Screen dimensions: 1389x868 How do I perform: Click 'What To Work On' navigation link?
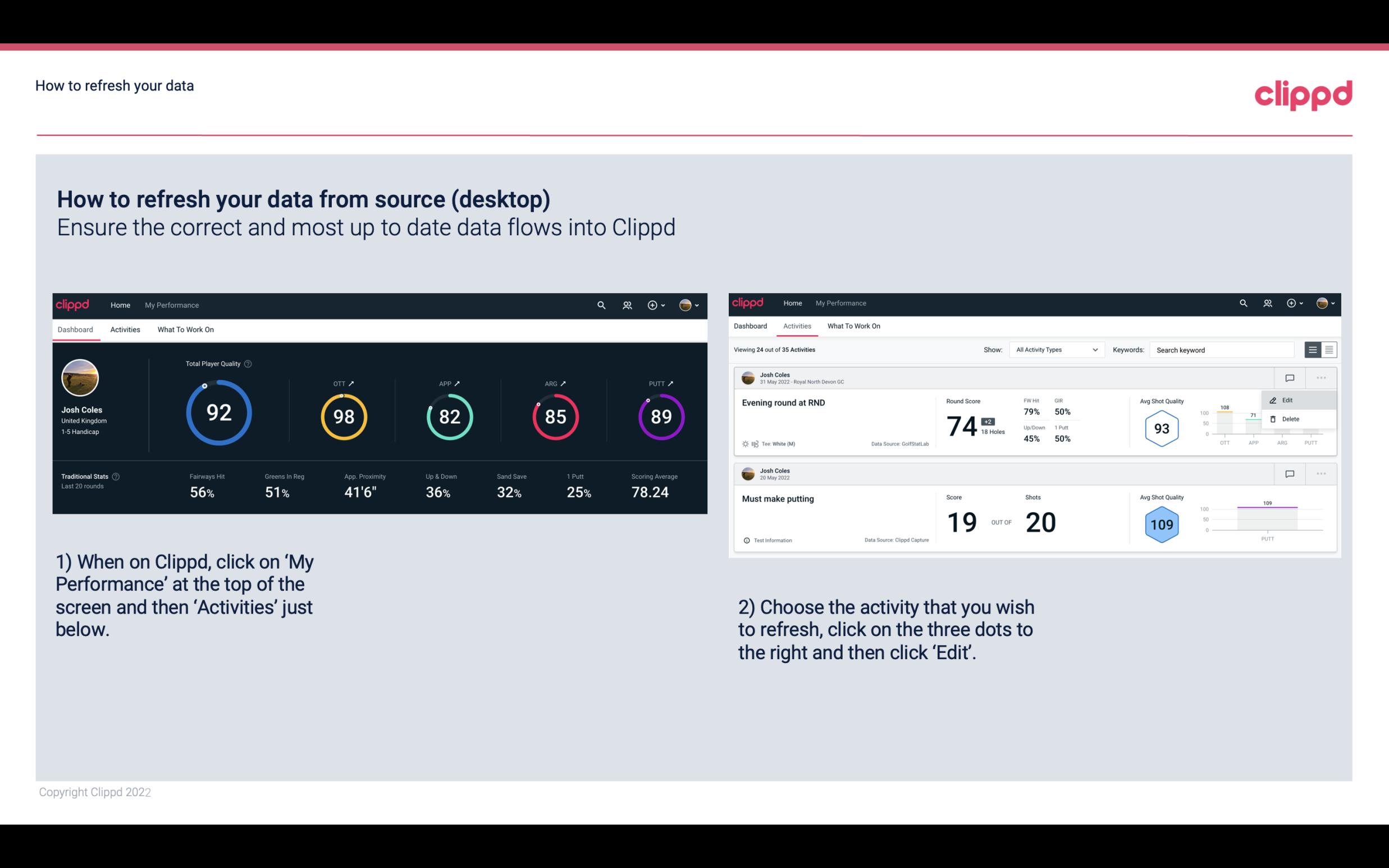click(185, 329)
